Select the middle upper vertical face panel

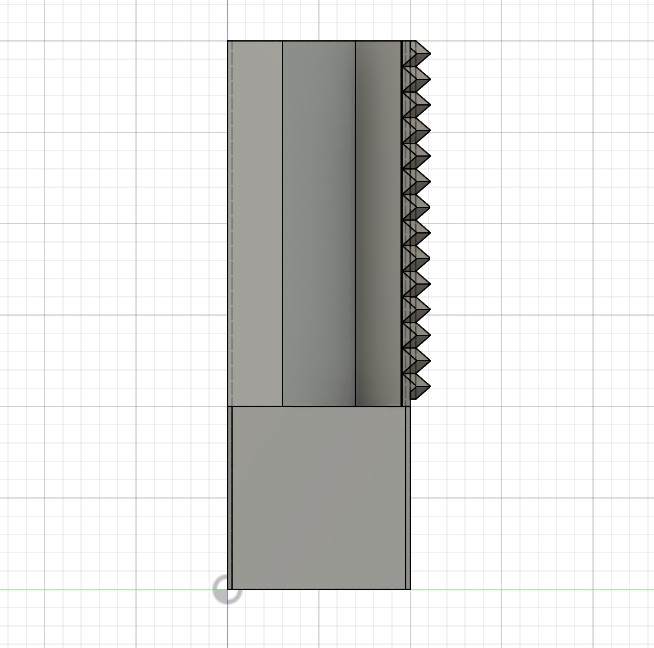coord(319,223)
